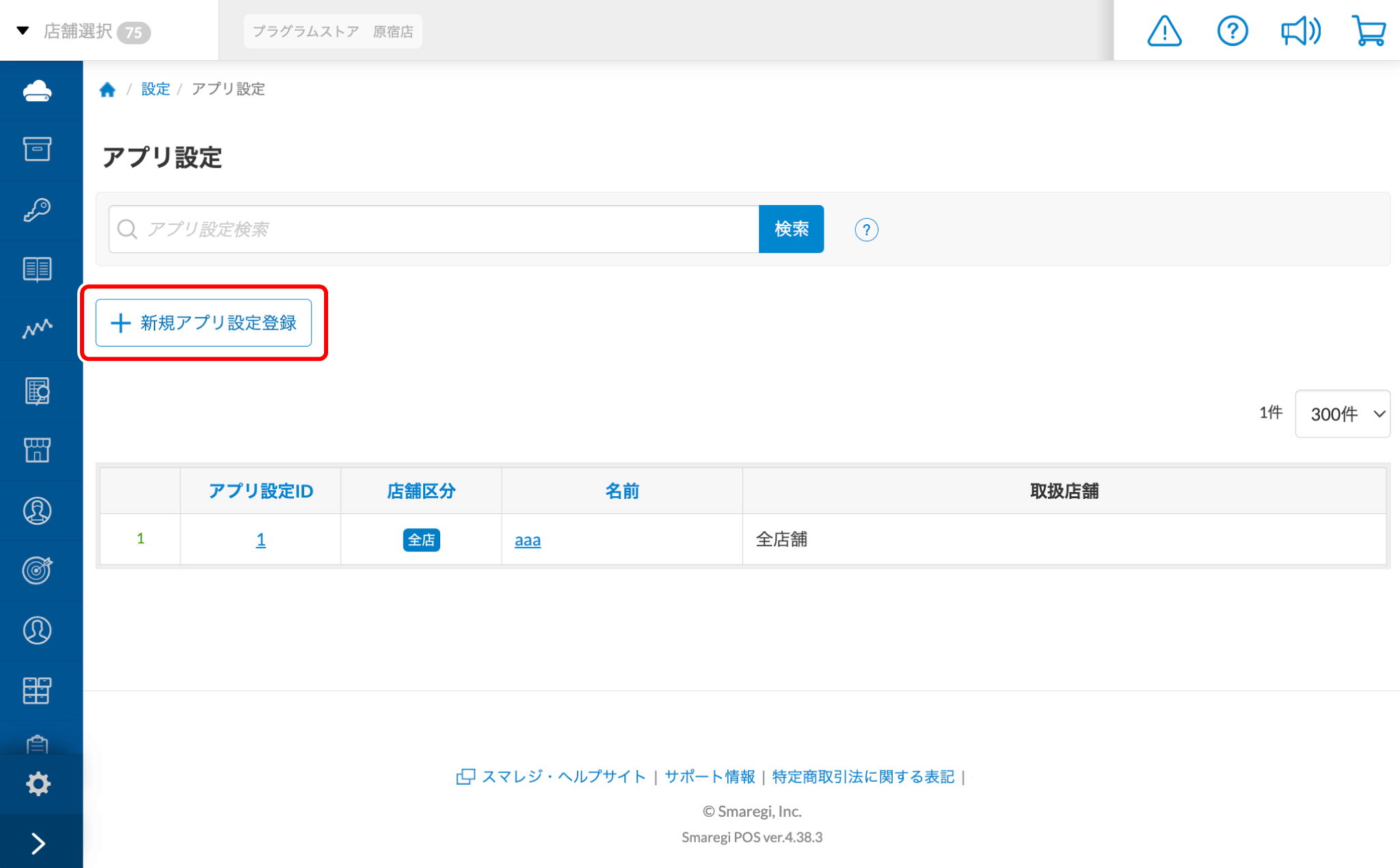Click the help icon beside search
Screen dimensions: 1400x868
866,230
